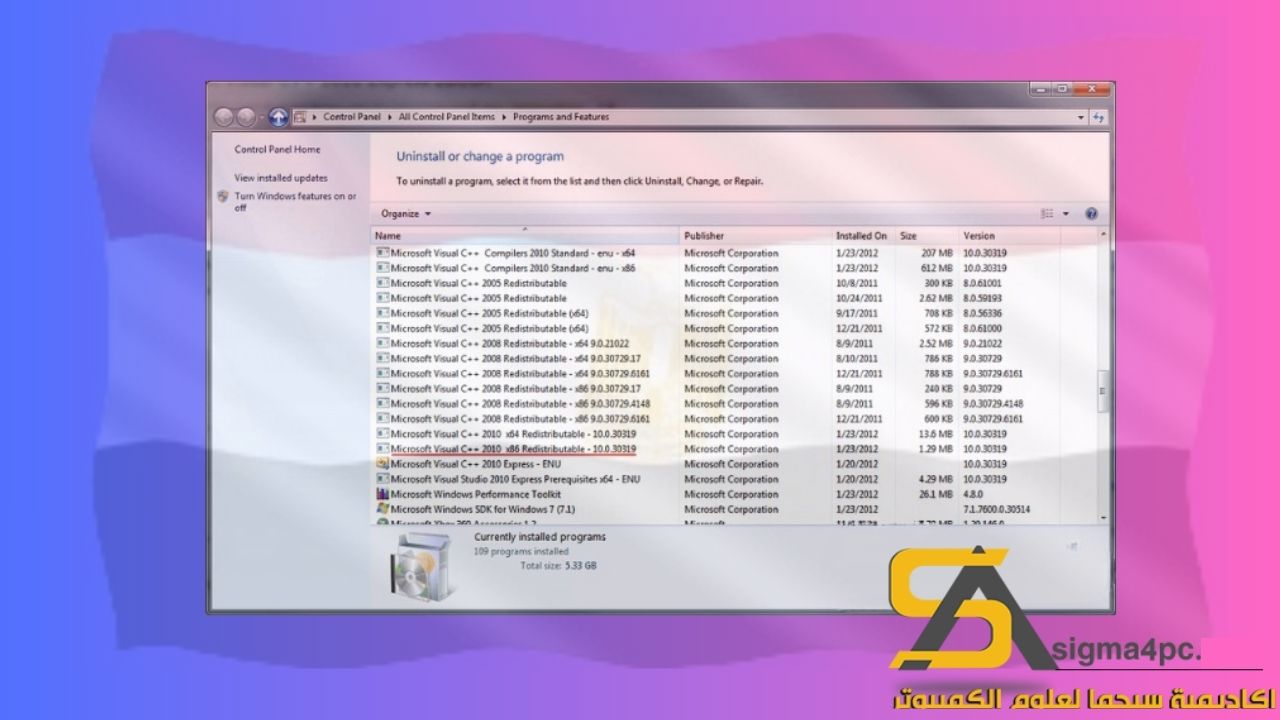The height and width of the screenshot is (720, 1280).
Task: Open the Control Panel Home link
Action: (277, 150)
